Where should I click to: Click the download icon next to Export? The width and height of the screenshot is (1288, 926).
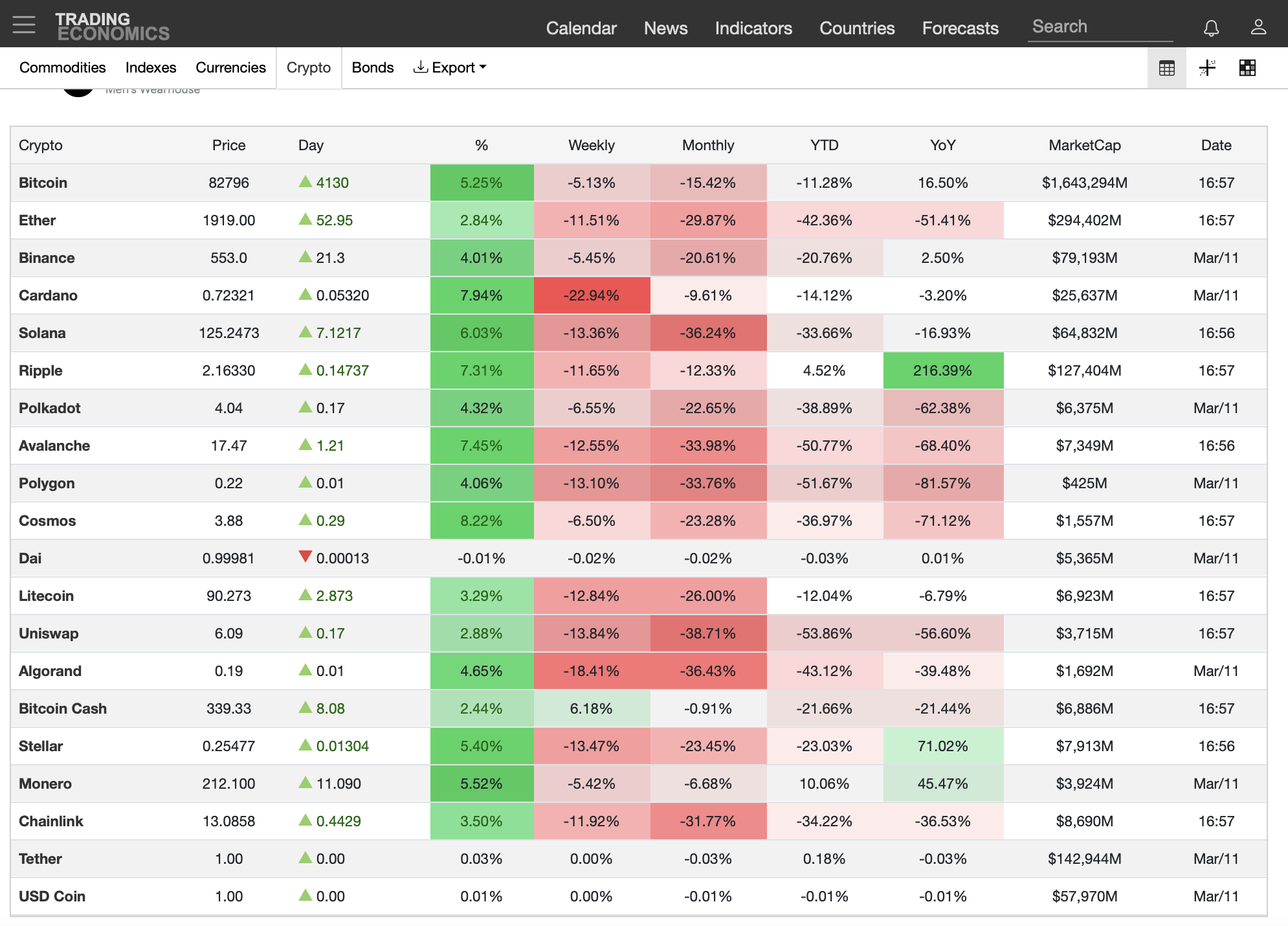[421, 67]
